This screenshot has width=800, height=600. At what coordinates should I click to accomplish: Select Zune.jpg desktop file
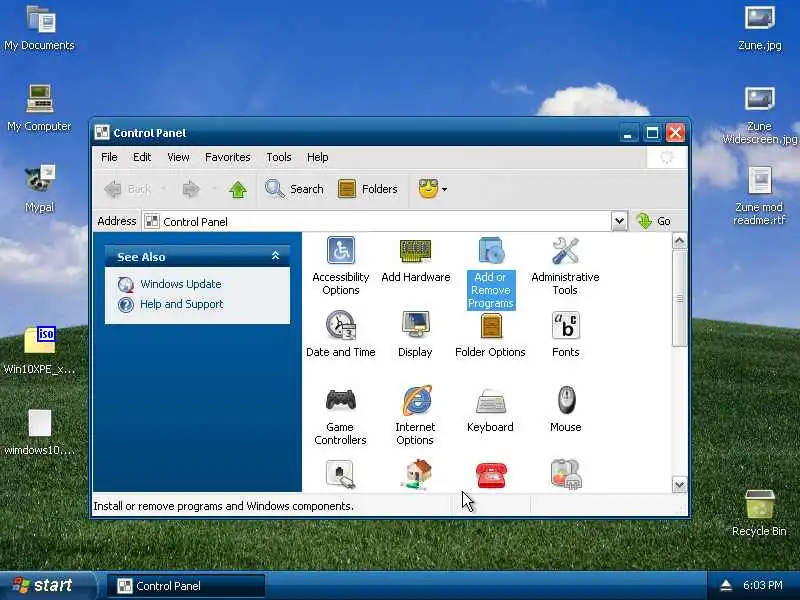coord(760,28)
